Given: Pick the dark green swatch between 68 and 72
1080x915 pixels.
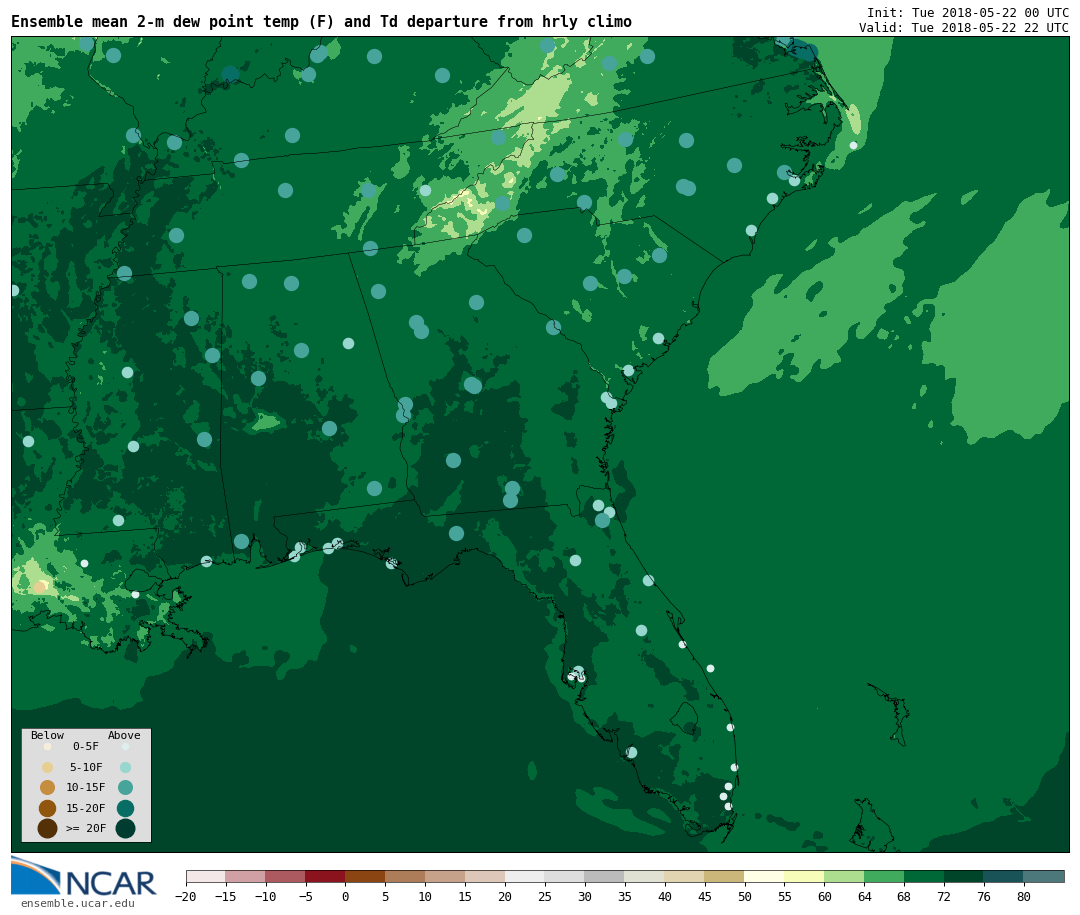Looking at the screenshot, I should tap(924, 876).
